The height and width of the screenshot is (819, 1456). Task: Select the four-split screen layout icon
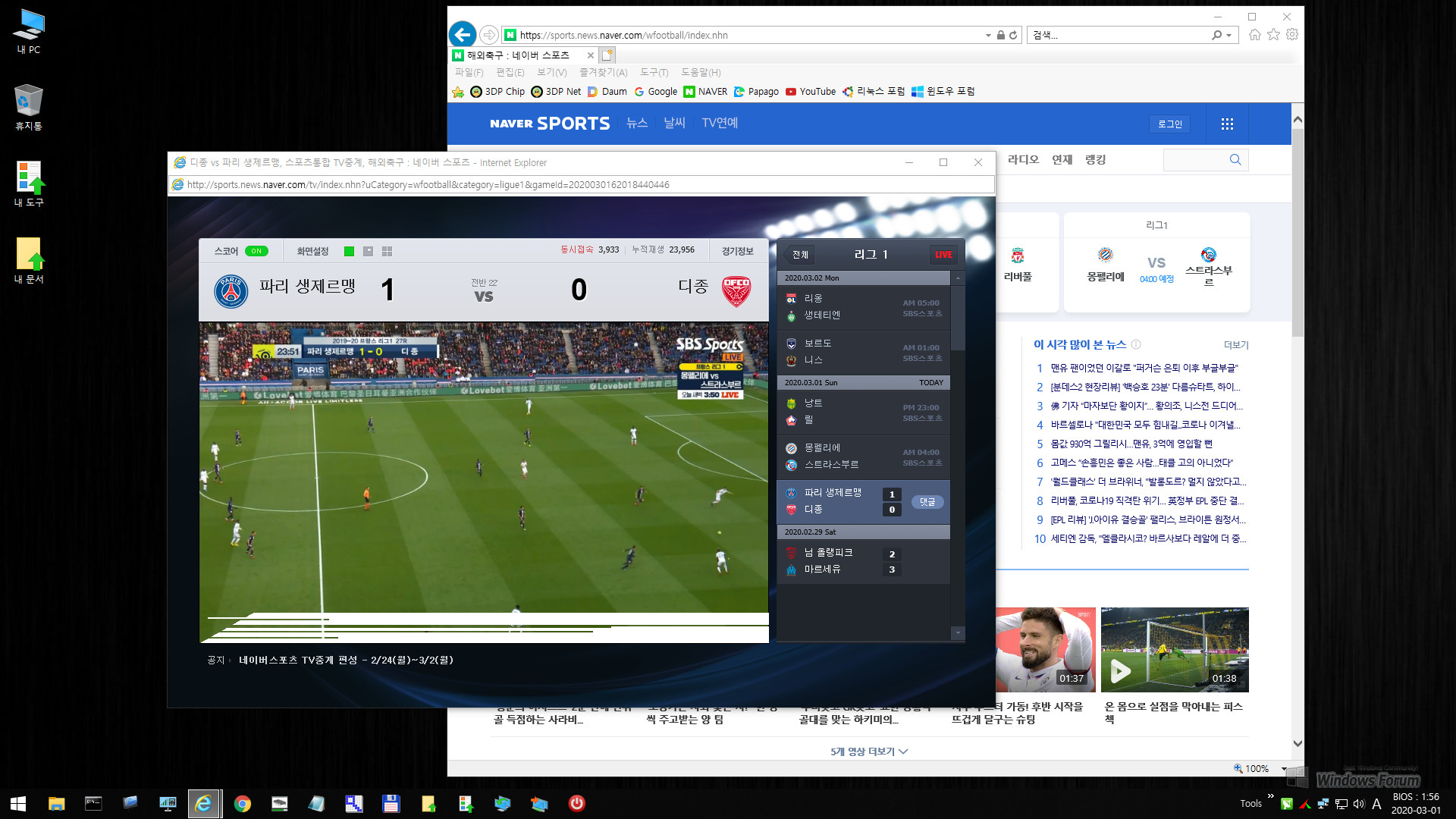tap(387, 251)
